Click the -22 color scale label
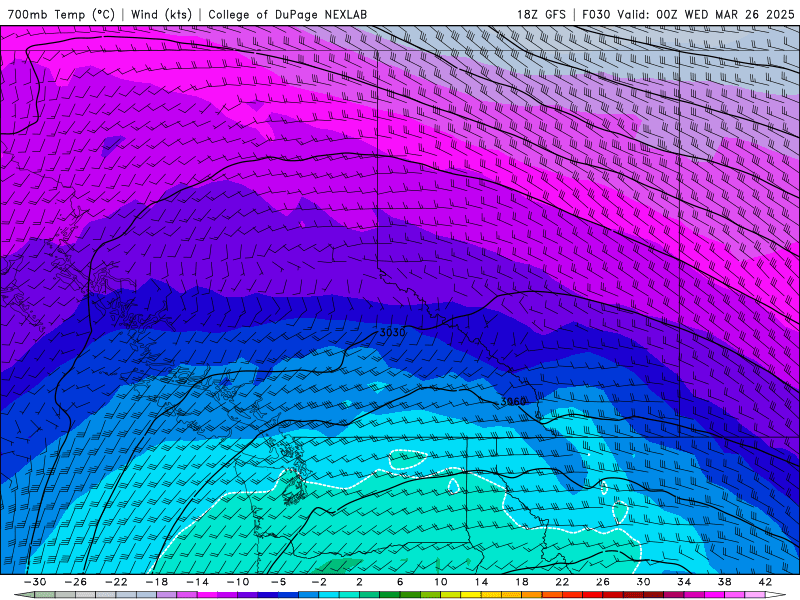Viewport: 800px width, 600px height. tap(116, 582)
